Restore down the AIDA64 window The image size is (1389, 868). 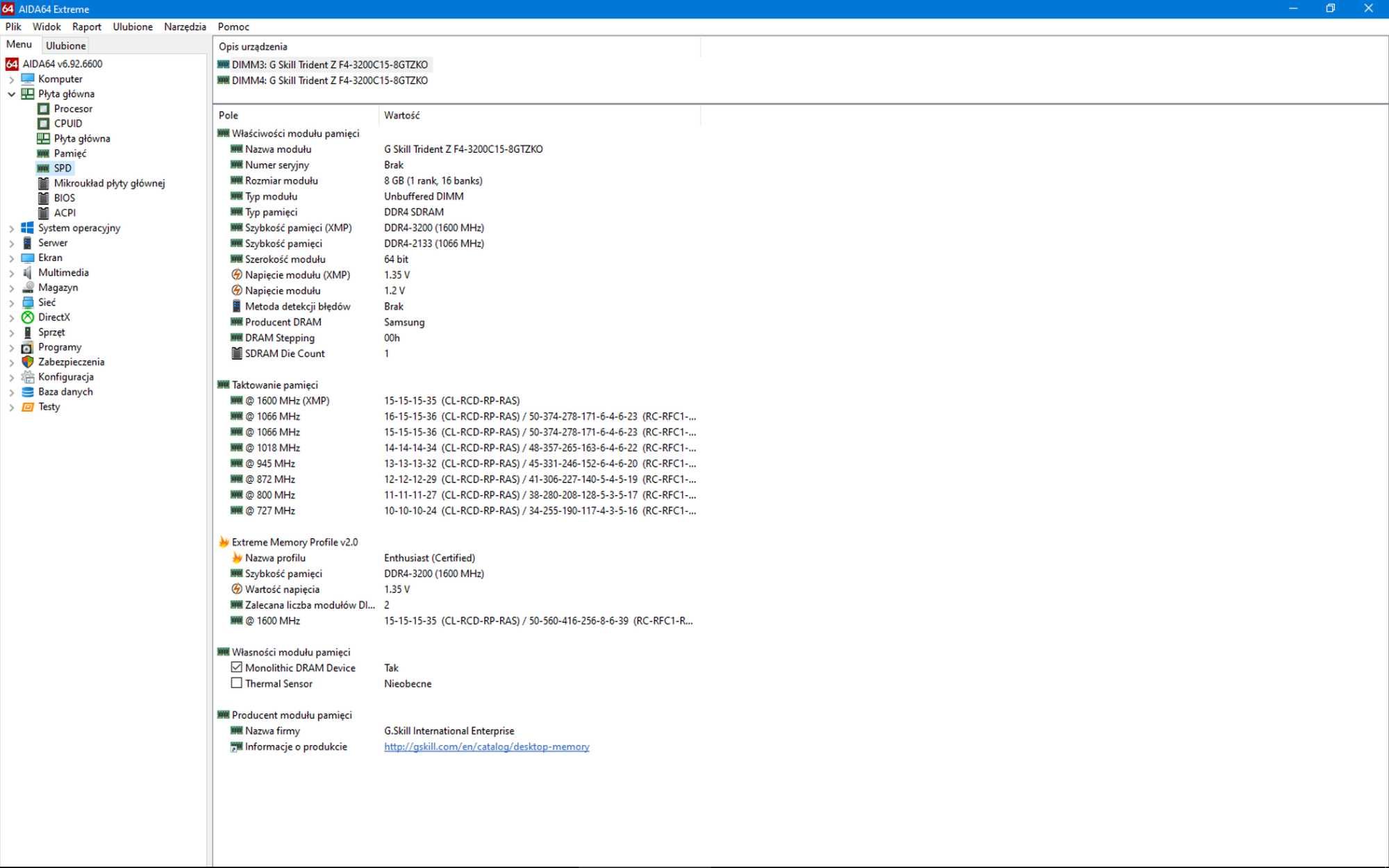point(1331,8)
